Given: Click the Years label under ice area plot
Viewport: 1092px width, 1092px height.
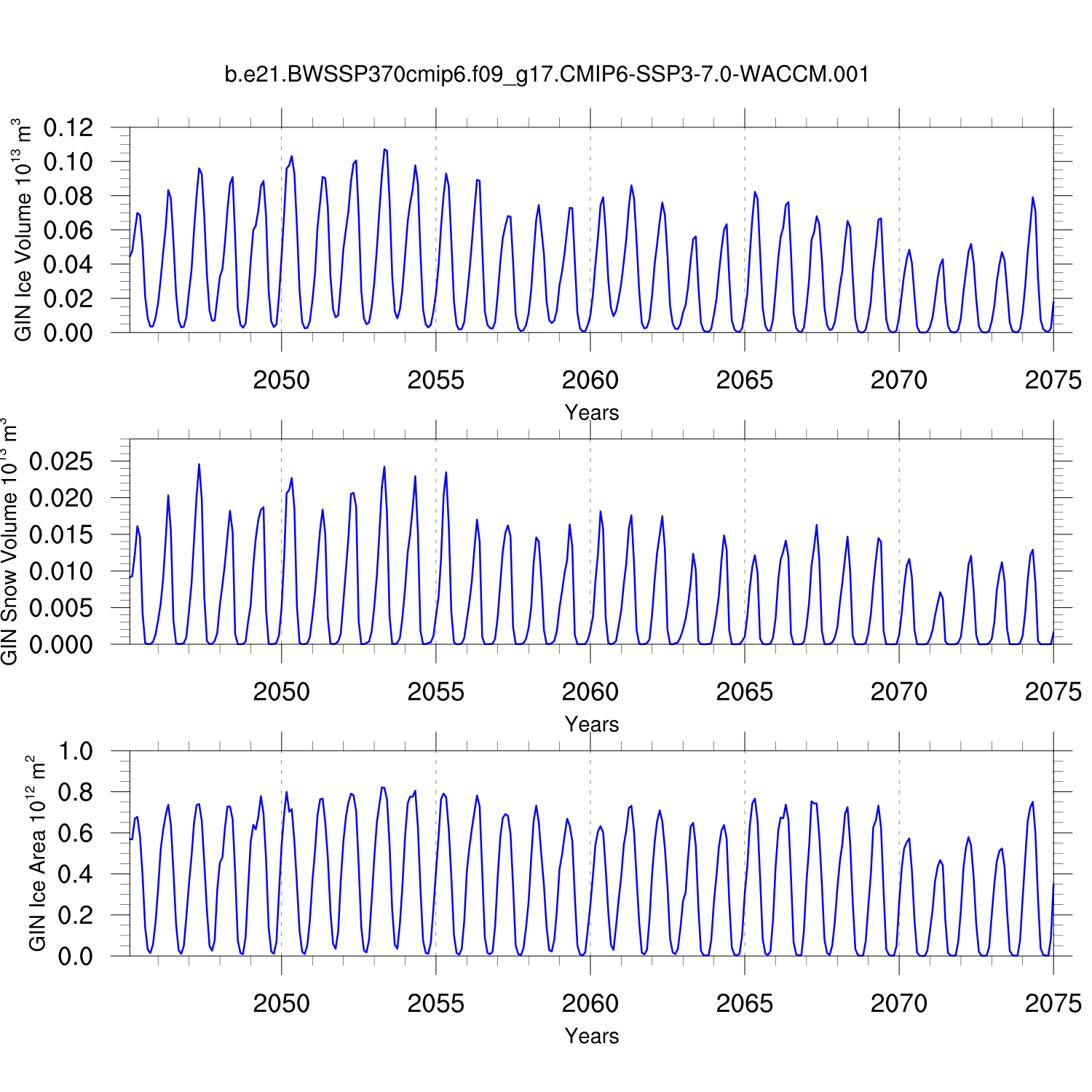Looking at the screenshot, I should 591,1036.
